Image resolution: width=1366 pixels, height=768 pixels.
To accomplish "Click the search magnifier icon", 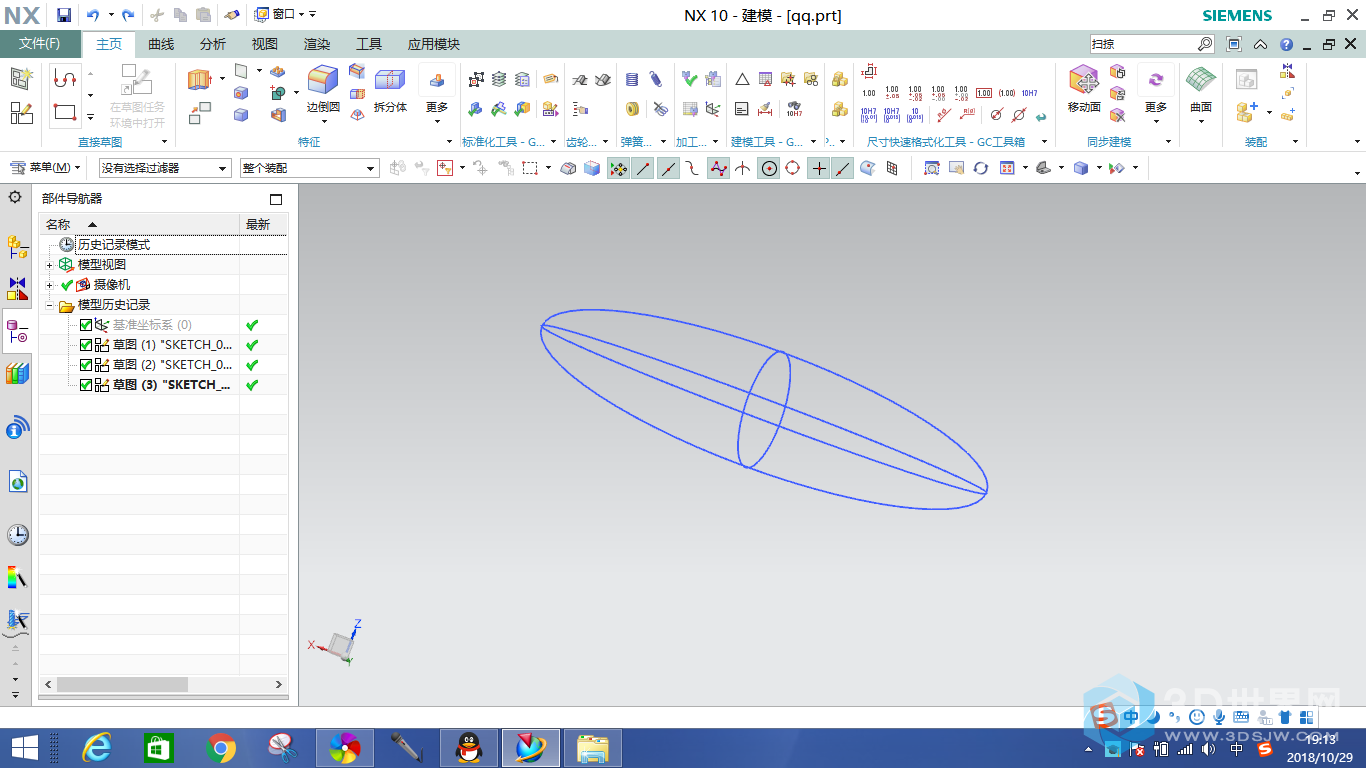I will coord(1205,44).
